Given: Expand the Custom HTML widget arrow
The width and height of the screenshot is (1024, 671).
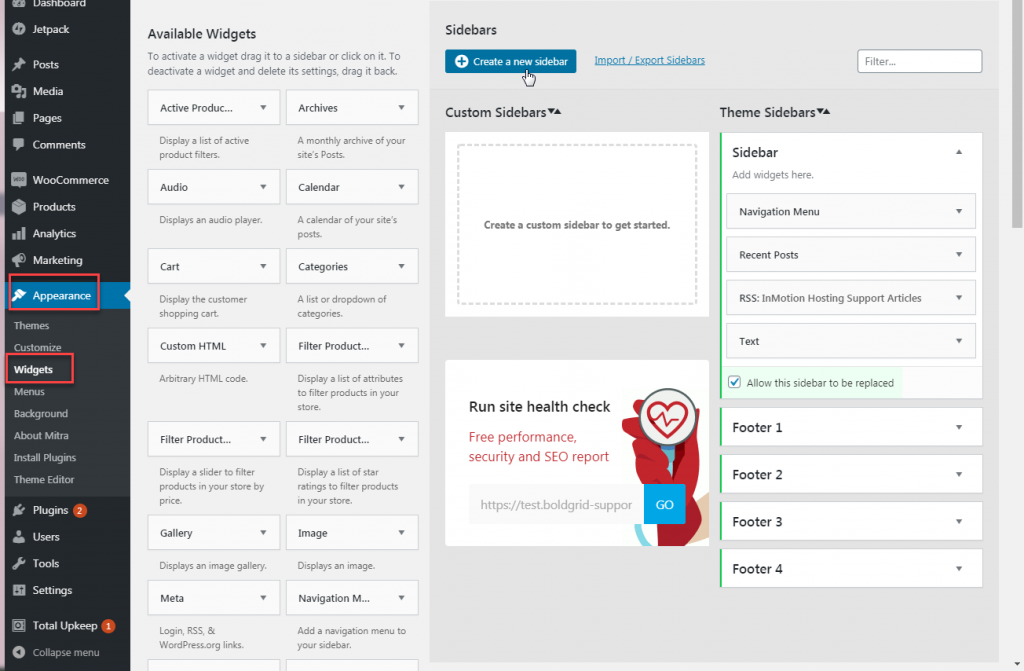Looking at the screenshot, I should [263, 346].
